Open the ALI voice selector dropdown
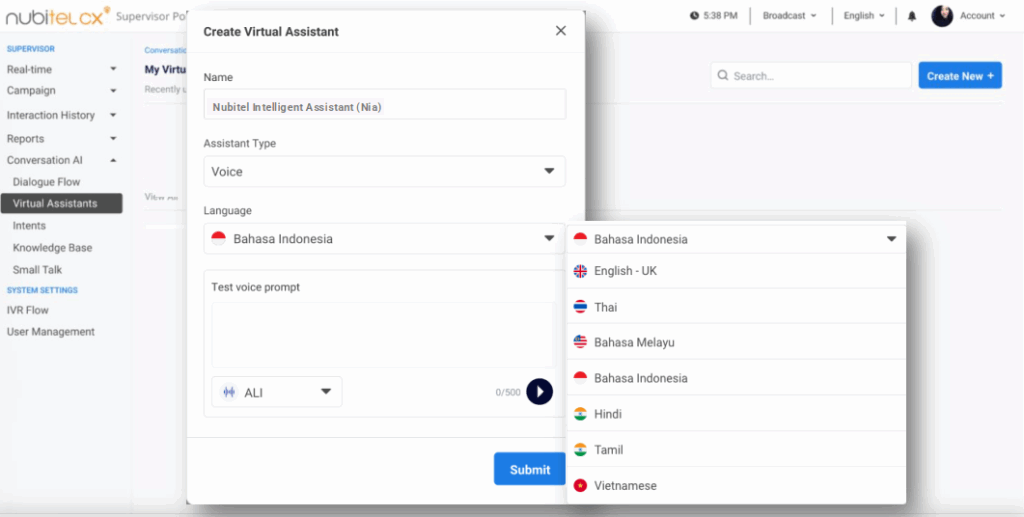 tap(277, 392)
